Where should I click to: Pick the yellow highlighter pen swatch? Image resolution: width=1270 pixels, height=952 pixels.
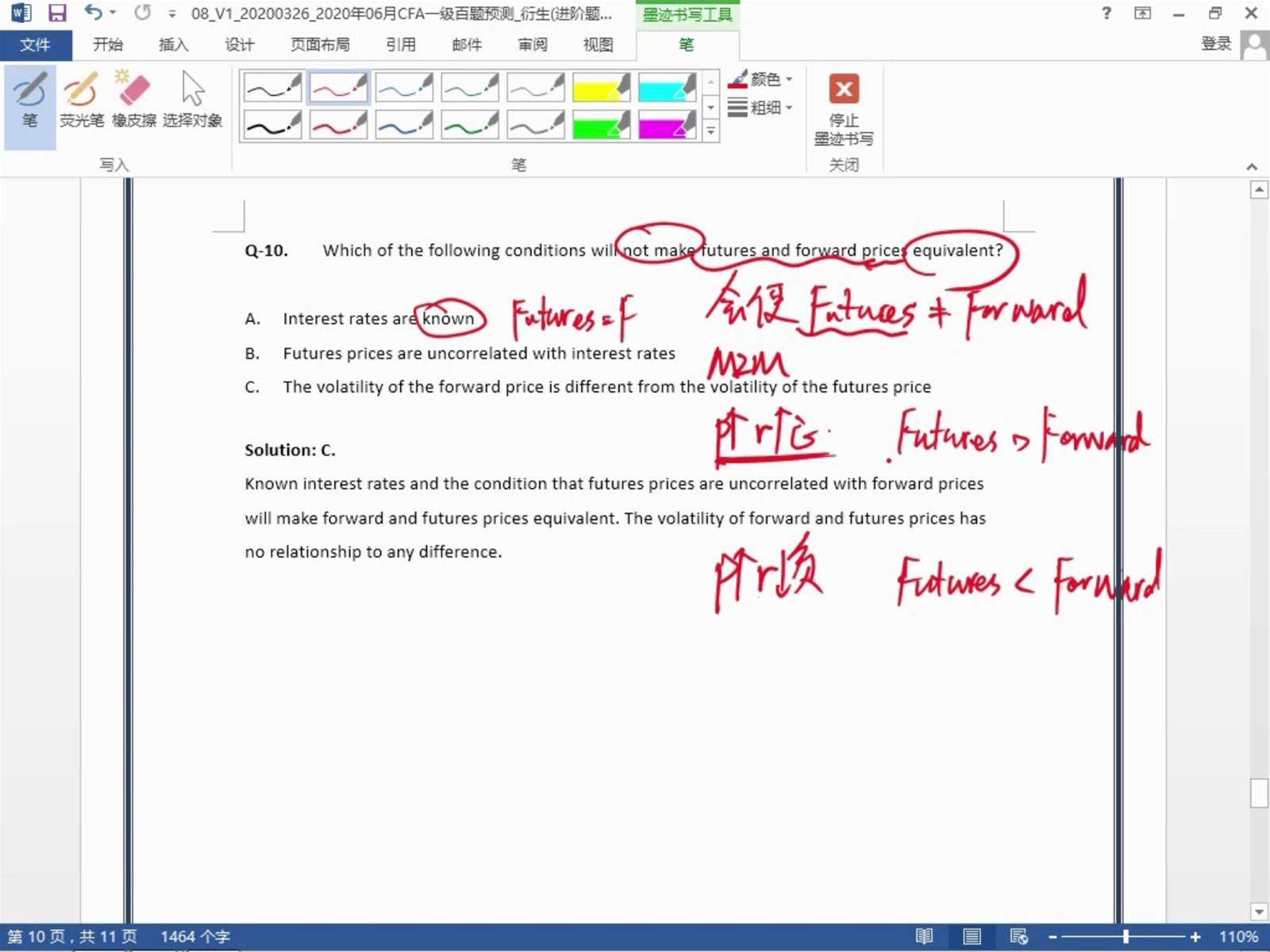[600, 87]
